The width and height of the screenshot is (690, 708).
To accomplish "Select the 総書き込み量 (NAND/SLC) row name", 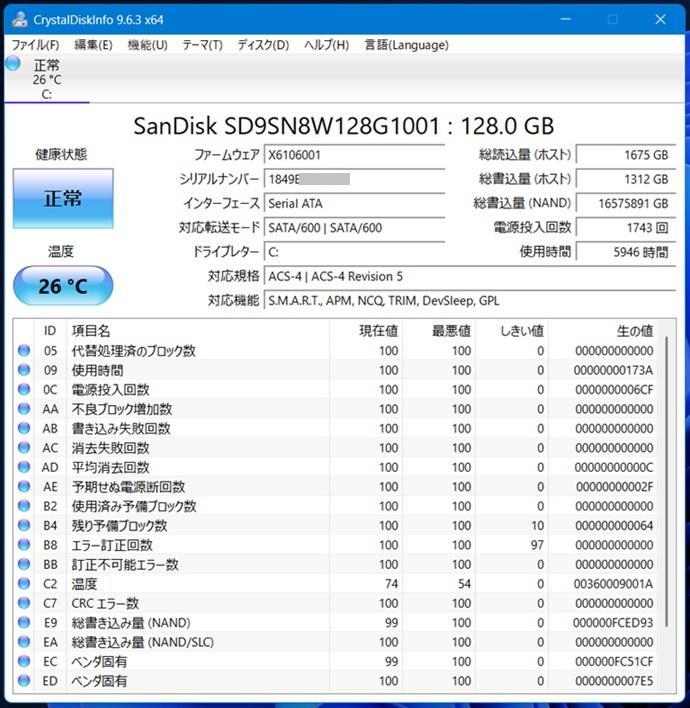I will [x=143, y=642].
